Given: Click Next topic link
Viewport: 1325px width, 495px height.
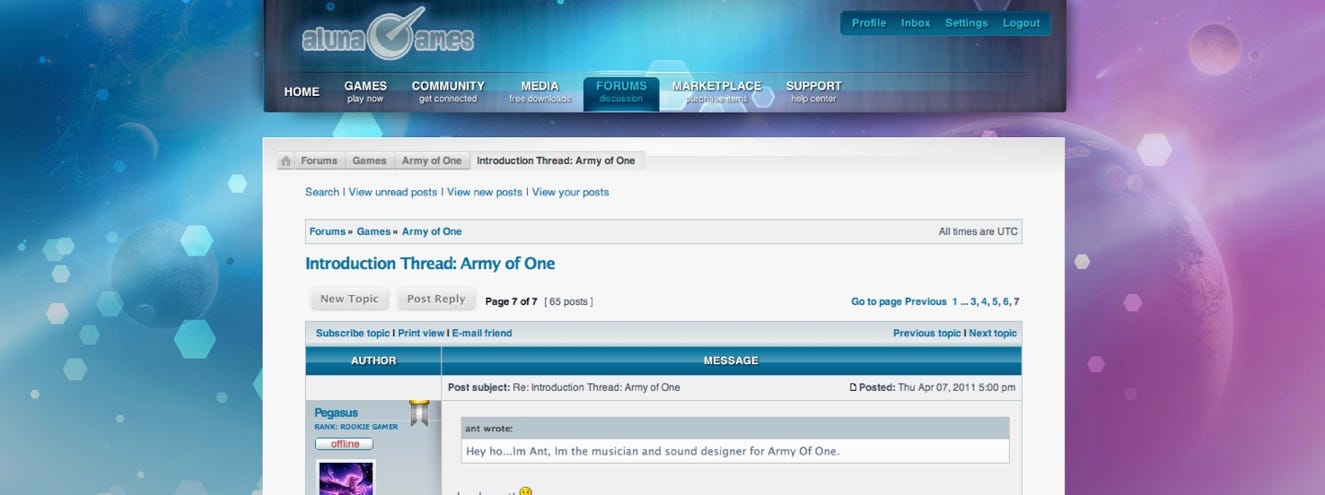Looking at the screenshot, I should (x=993, y=333).
